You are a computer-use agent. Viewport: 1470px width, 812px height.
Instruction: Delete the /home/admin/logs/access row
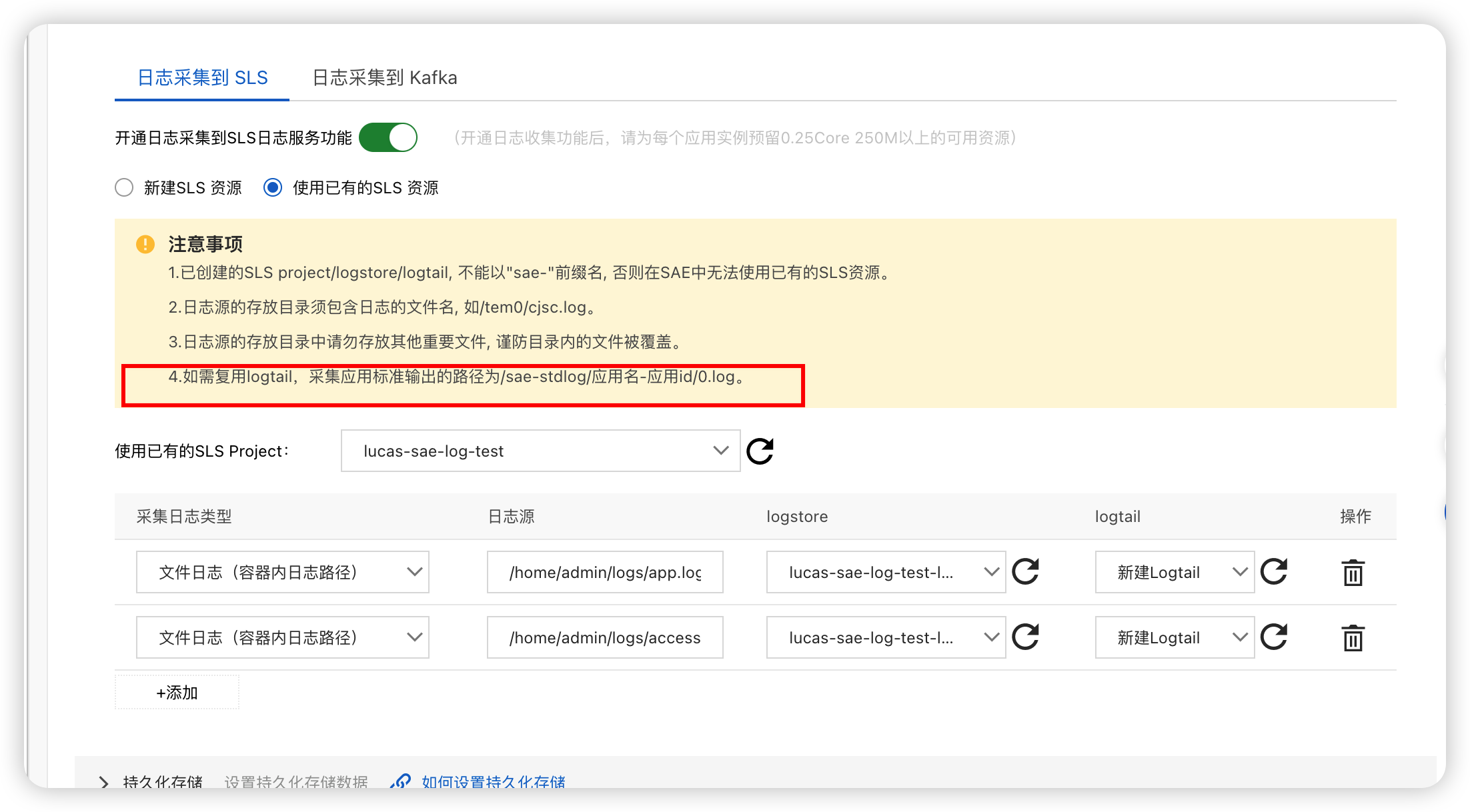coord(1353,638)
